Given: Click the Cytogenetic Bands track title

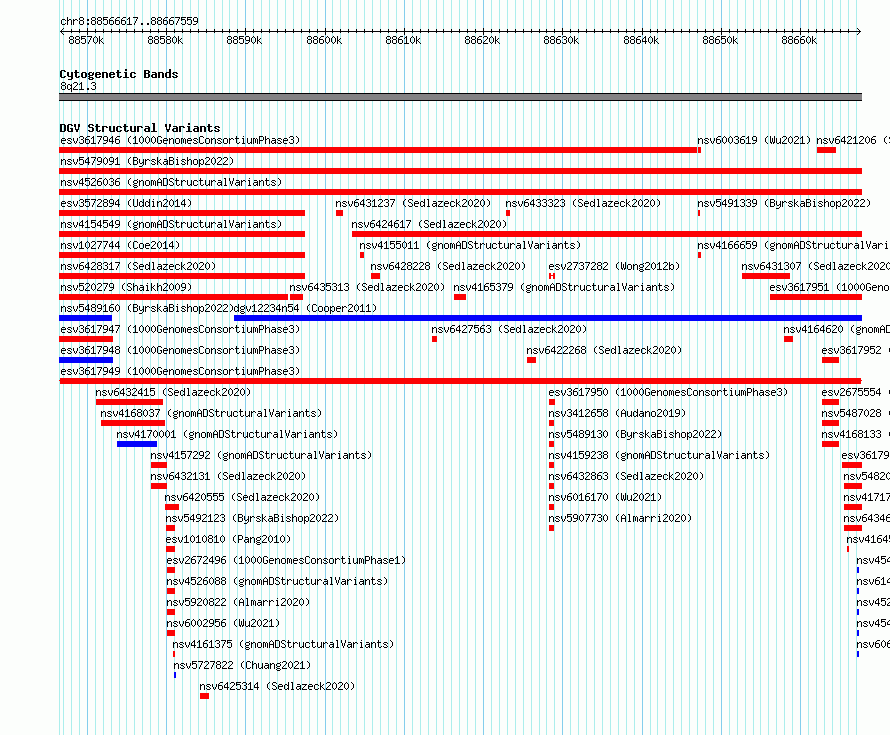Looking at the screenshot, I should click(x=119, y=74).
